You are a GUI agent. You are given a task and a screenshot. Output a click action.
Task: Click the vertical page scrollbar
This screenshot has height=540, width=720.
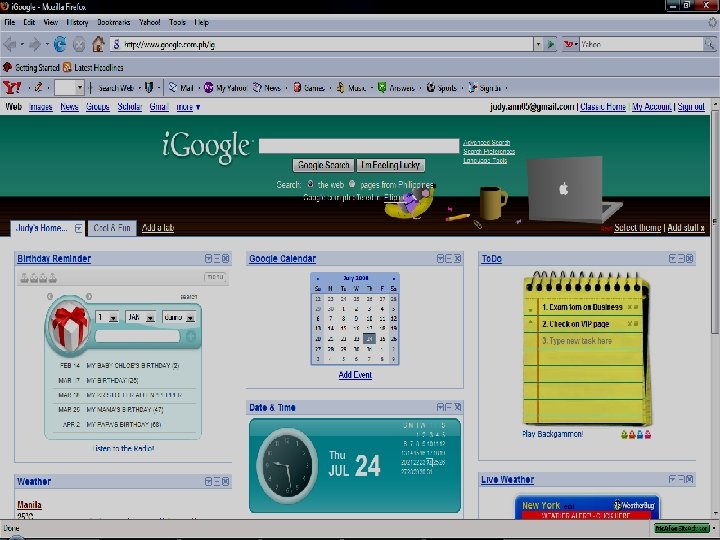click(715, 220)
